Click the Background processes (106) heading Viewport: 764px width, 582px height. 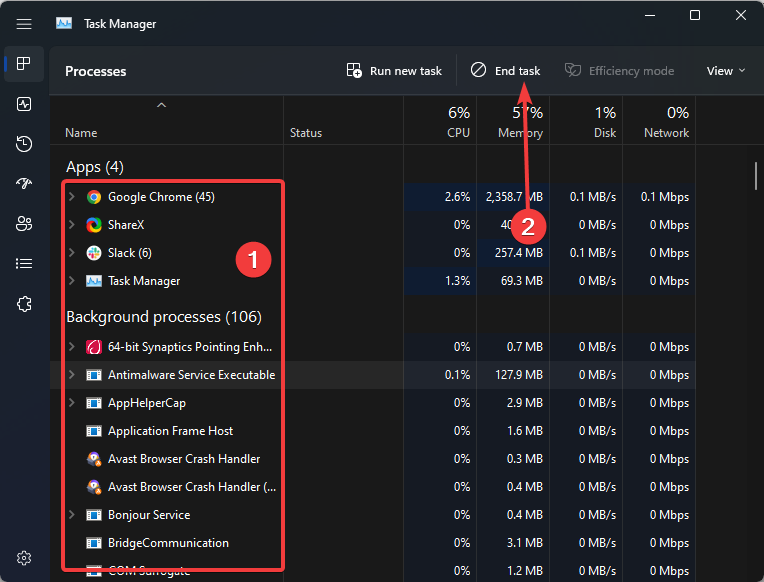(x=164, y=317)
